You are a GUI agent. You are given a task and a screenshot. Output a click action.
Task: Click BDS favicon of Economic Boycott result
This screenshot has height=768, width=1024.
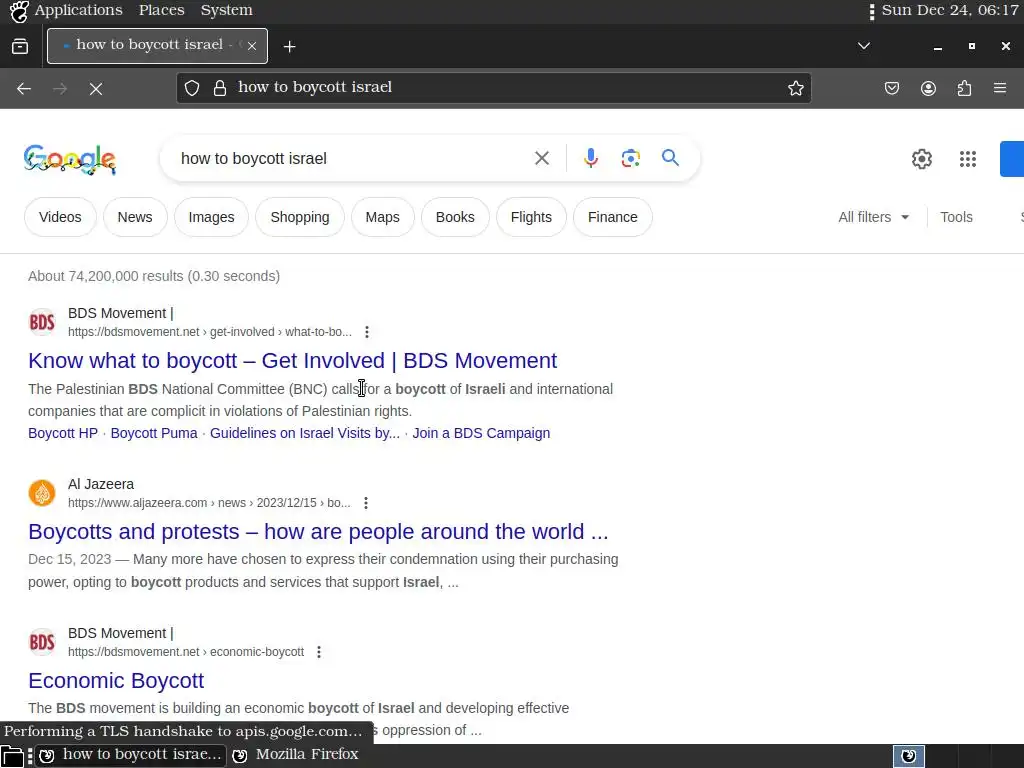point(42,642)
